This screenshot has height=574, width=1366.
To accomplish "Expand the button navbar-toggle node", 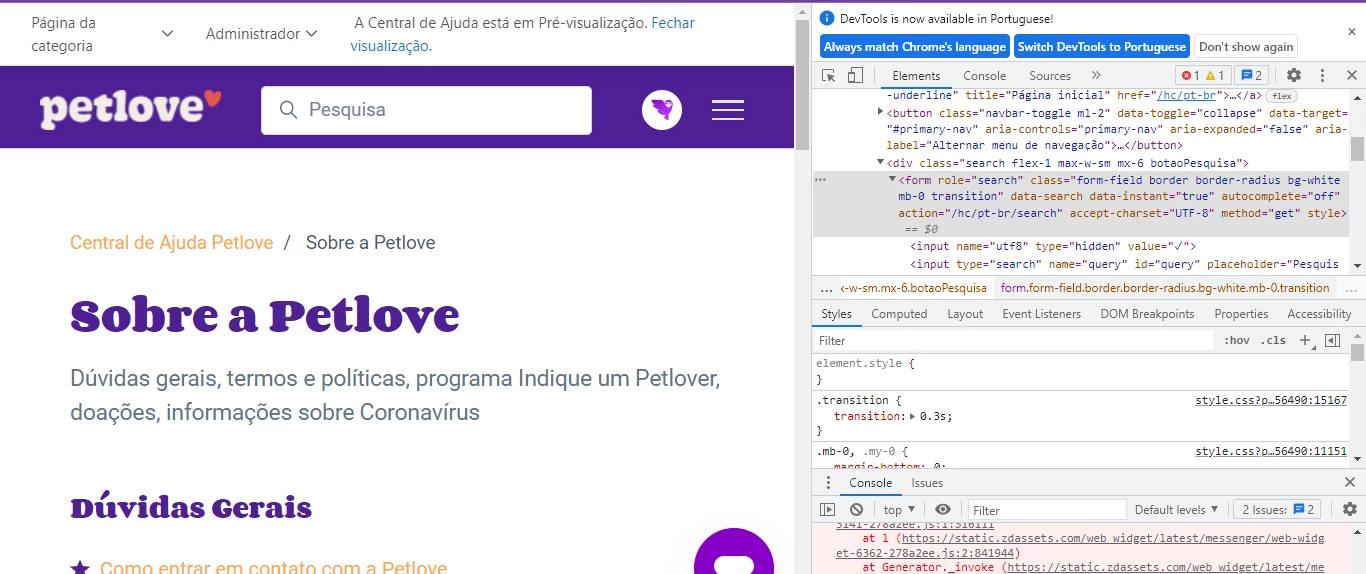I will point(880,112).
